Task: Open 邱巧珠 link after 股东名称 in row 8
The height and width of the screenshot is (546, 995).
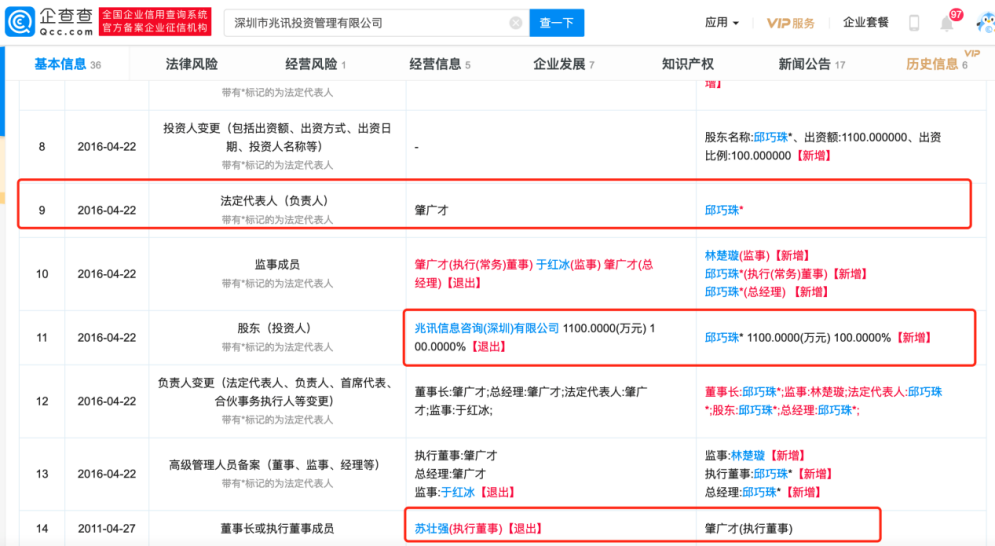Action: click(x=770, y=137)
